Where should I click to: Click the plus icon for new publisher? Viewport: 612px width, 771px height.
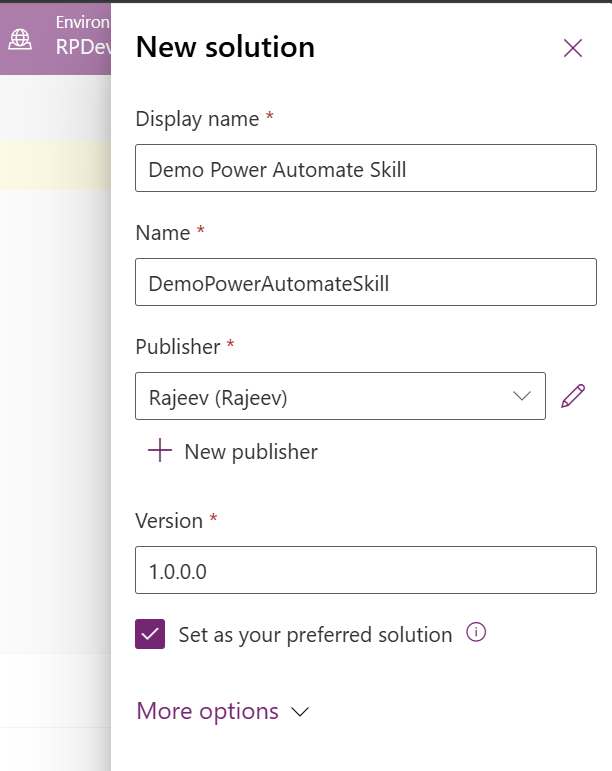tap(160, 450)
